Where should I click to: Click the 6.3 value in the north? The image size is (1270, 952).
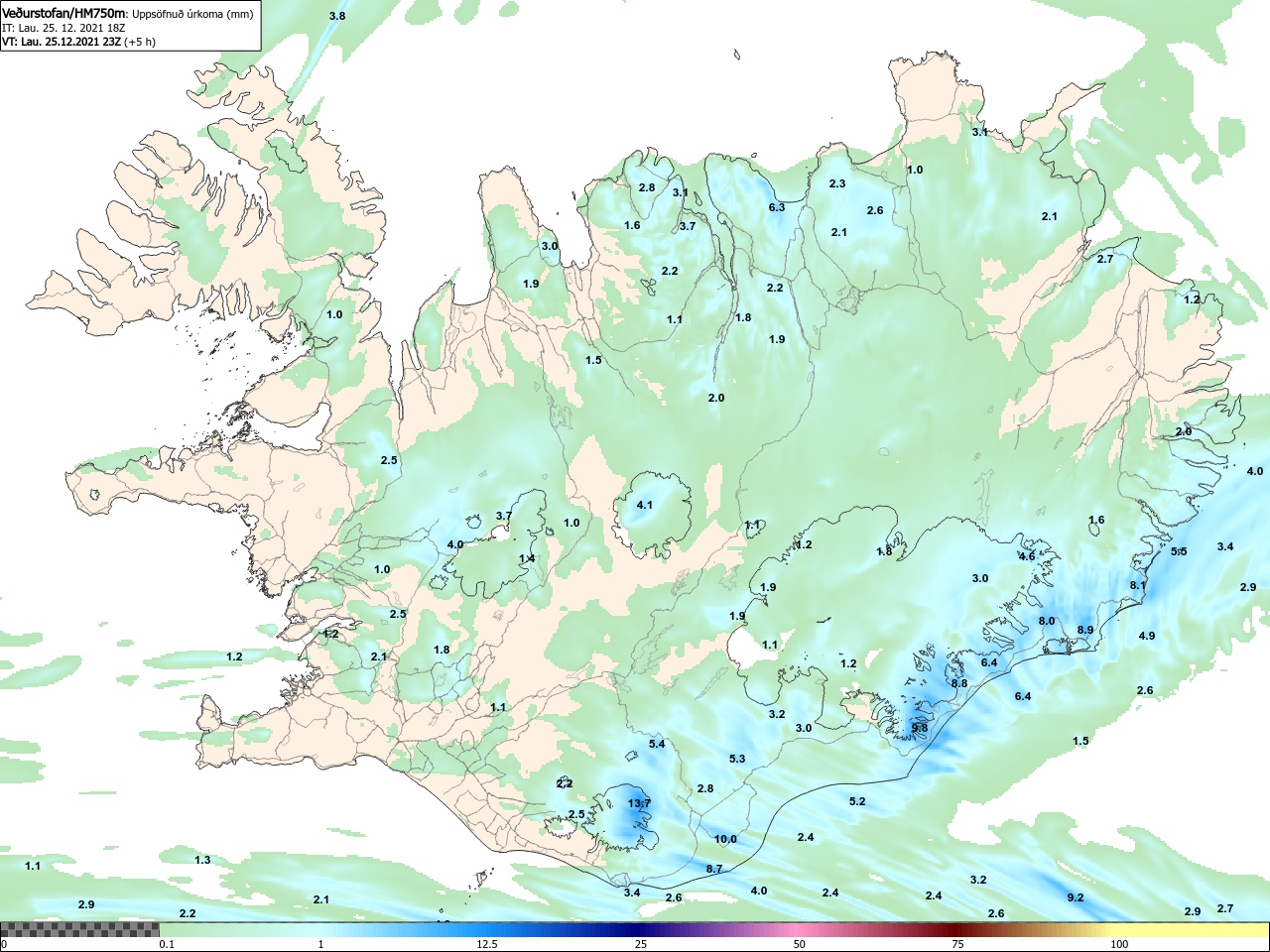pos(777,207)
